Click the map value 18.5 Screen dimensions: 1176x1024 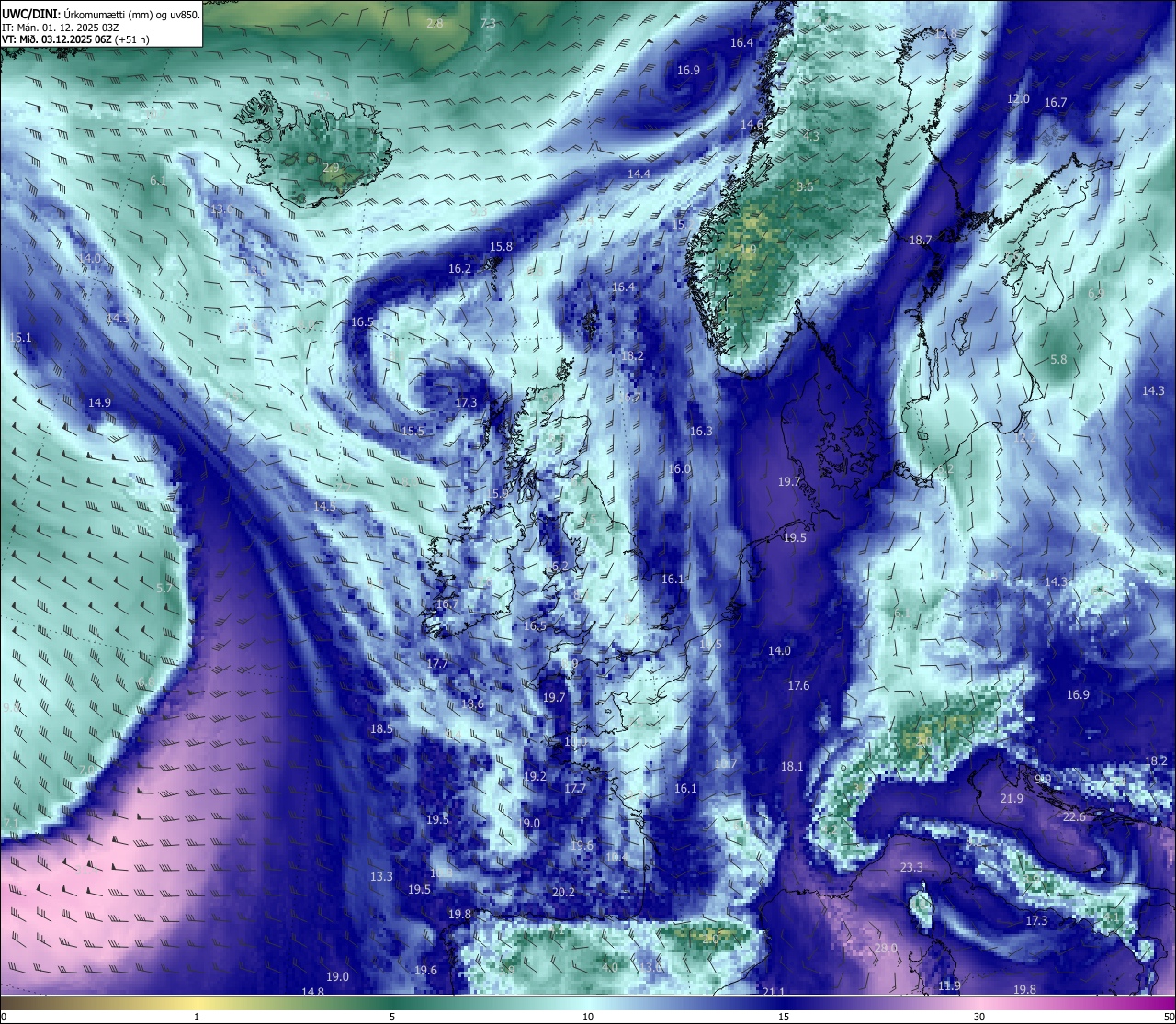[381, 729]
